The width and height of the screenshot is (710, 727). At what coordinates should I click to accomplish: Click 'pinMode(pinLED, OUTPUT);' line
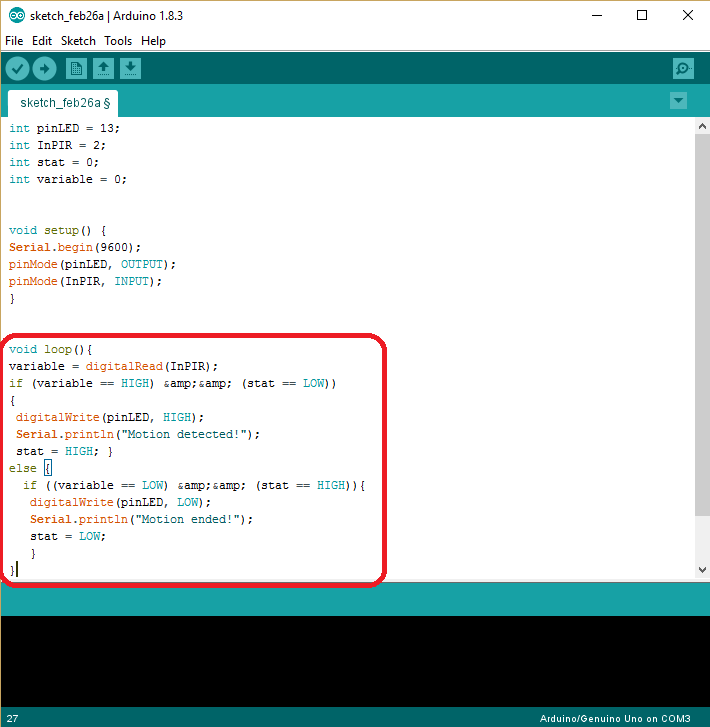(x=92, y=265)
